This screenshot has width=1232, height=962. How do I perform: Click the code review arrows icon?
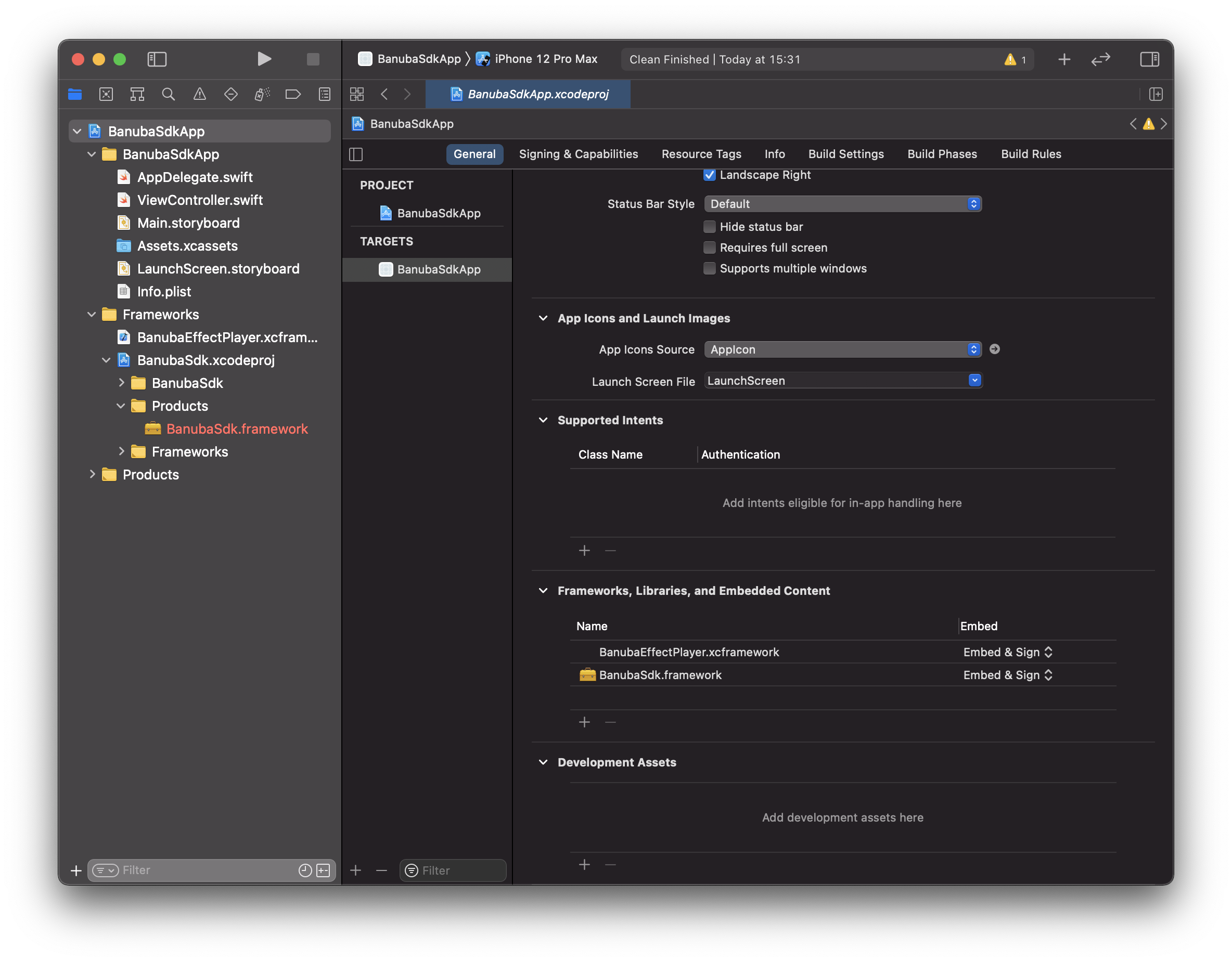1100,59
